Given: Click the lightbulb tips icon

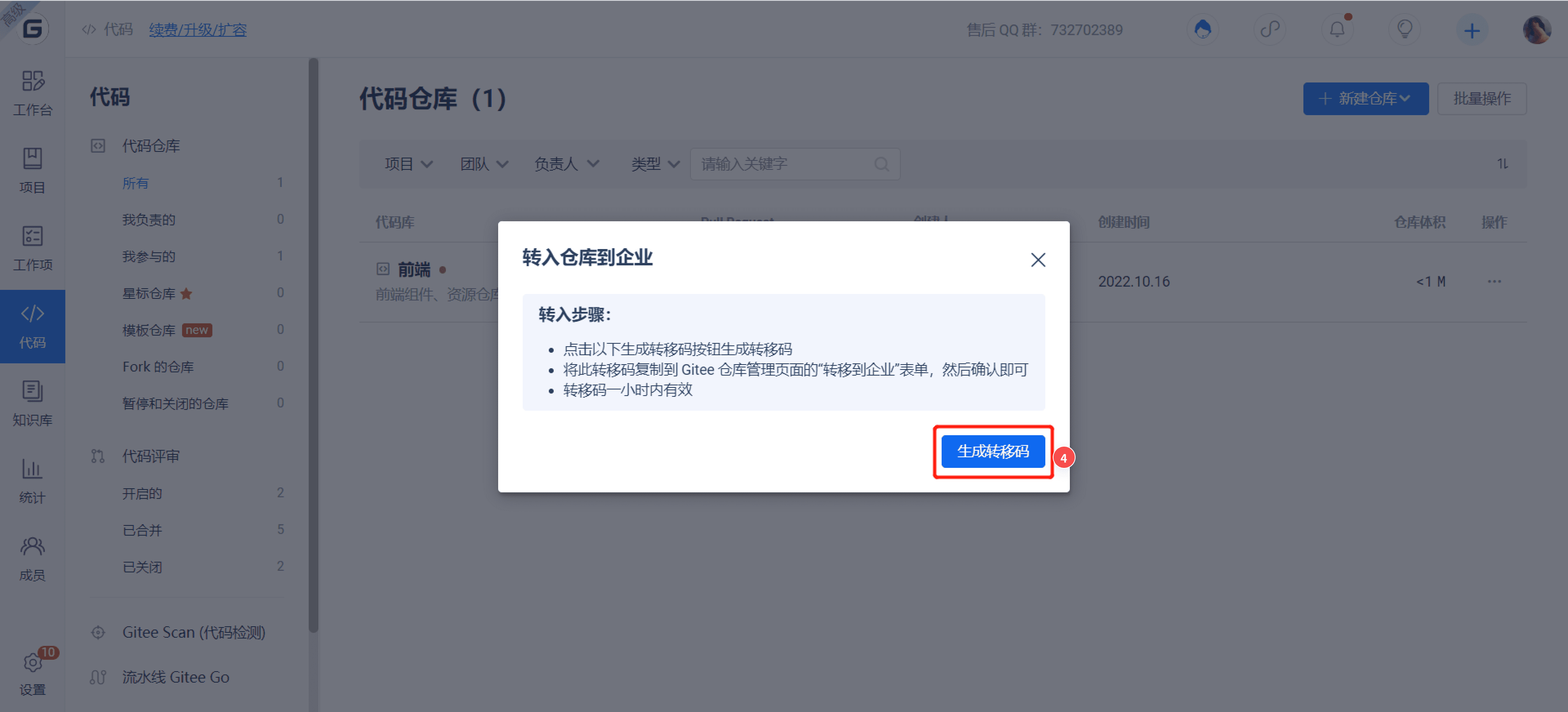Looking at the screenshot, I should point(1405,29).
